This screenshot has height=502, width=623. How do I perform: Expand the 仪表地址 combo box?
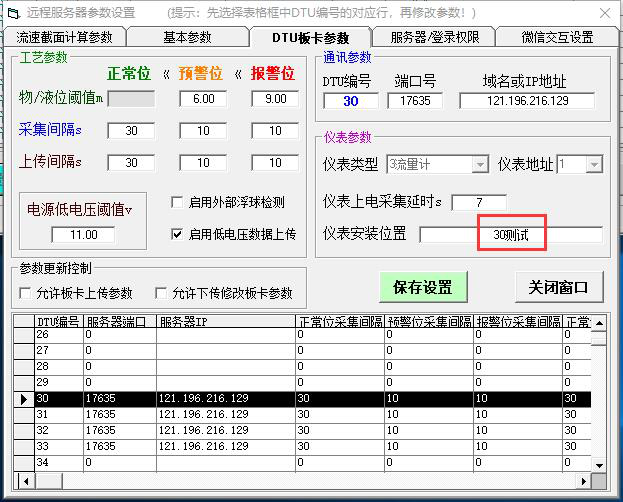(x=593, y=164)
